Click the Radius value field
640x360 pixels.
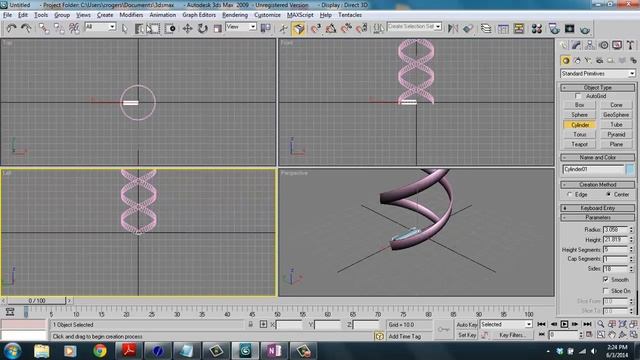pyautogui.click(x=615, y=229)
